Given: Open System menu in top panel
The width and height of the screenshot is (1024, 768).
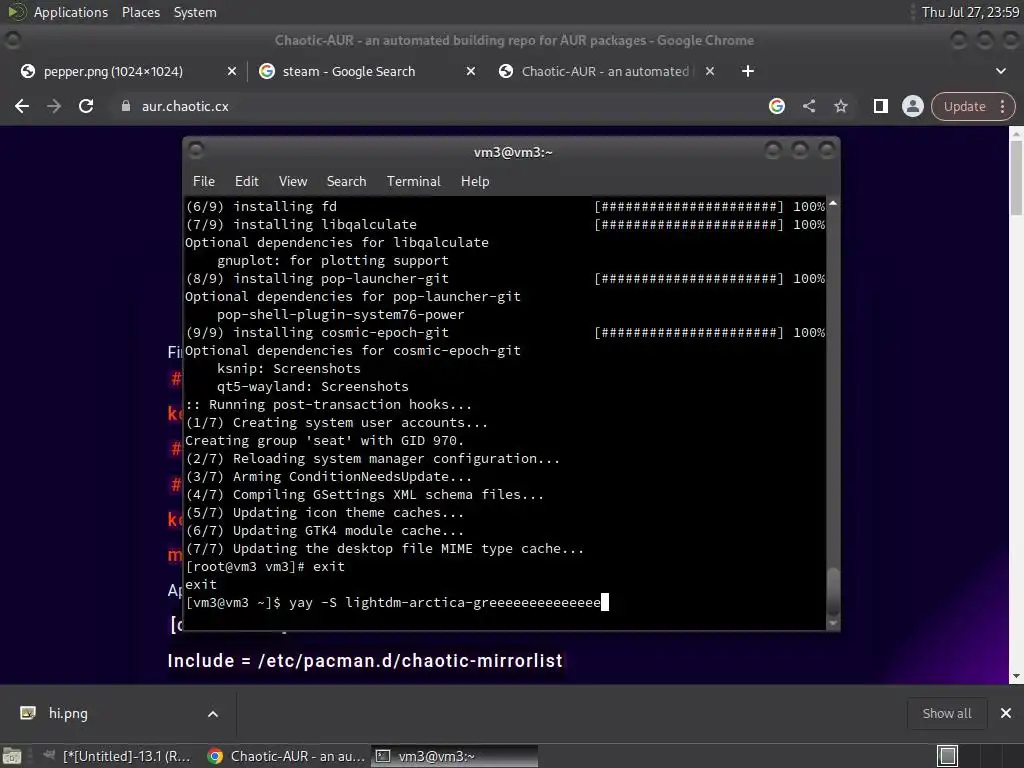Looking at the screenshot, I should 195,12.
